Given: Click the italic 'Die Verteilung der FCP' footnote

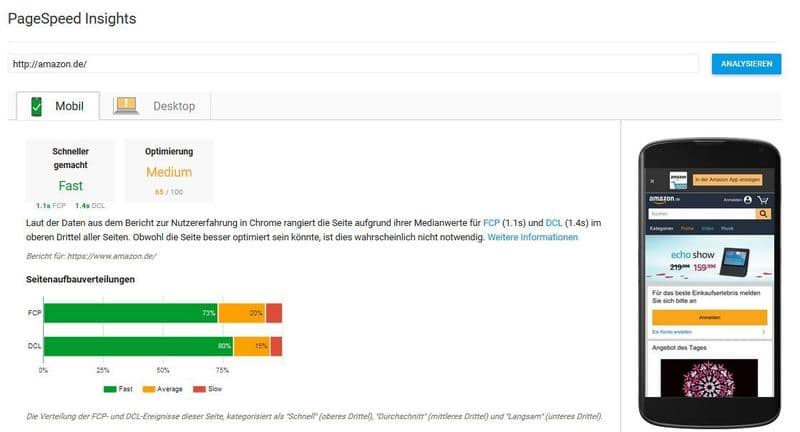Looking at the screenshot, I should [x=314, y=416].
